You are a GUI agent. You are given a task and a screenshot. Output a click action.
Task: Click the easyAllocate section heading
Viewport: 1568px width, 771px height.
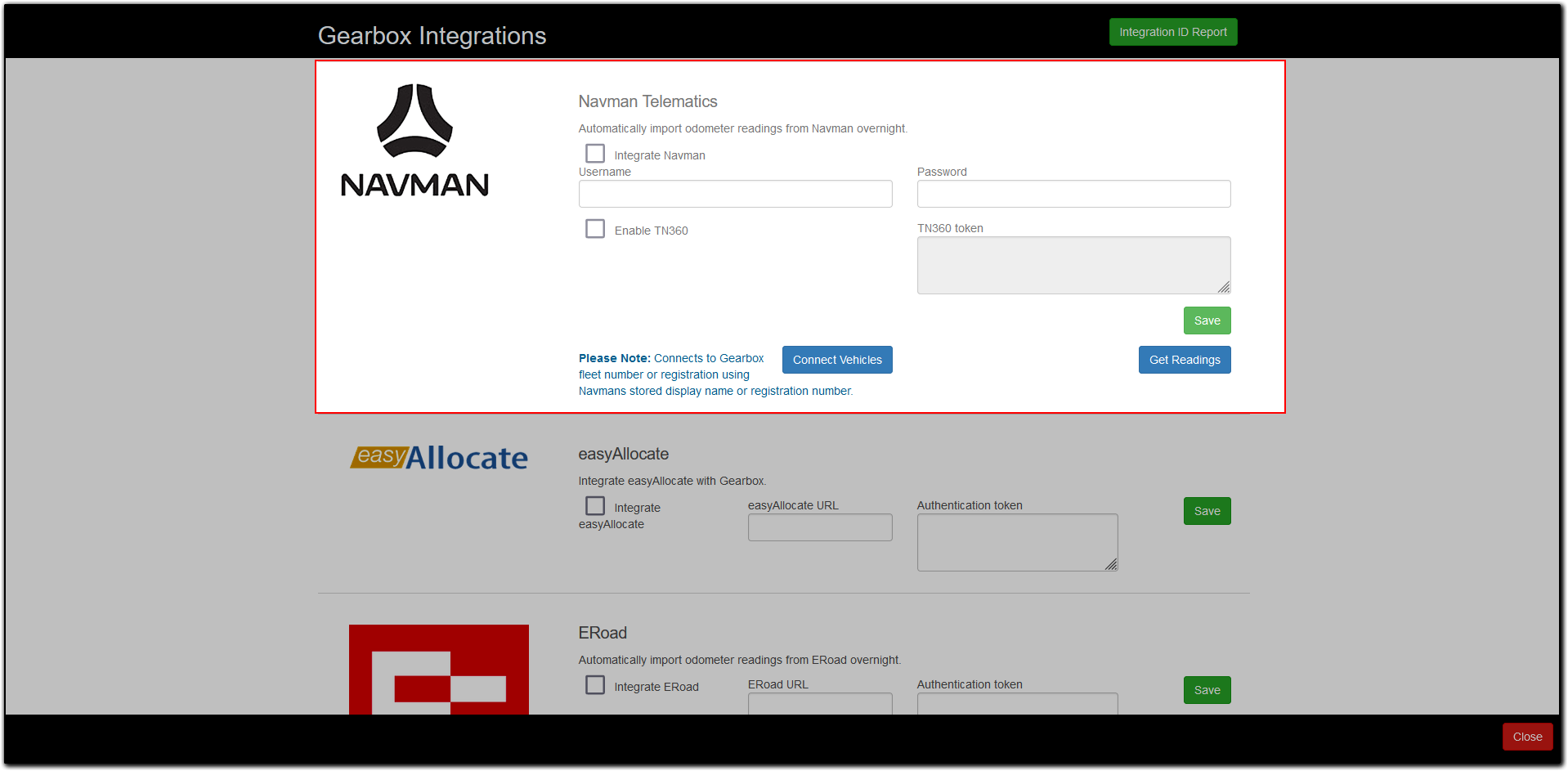pos(623,454)
